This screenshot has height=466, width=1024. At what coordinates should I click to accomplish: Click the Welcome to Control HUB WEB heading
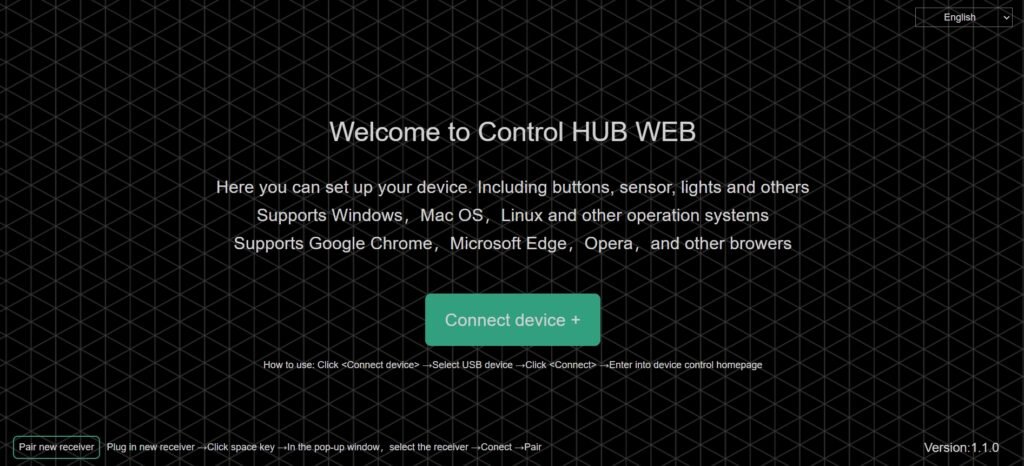pyautogui.click(x=513, y=132)
